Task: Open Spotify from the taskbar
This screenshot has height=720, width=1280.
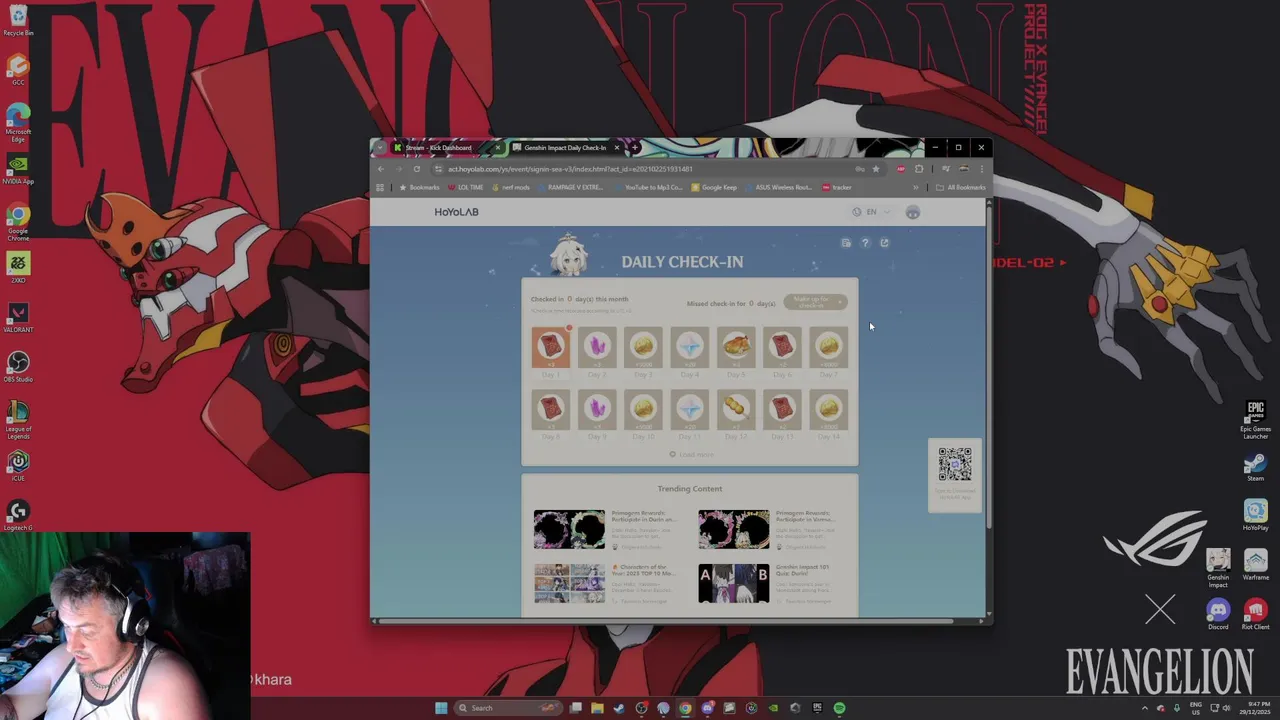Action: coord(839,708)
